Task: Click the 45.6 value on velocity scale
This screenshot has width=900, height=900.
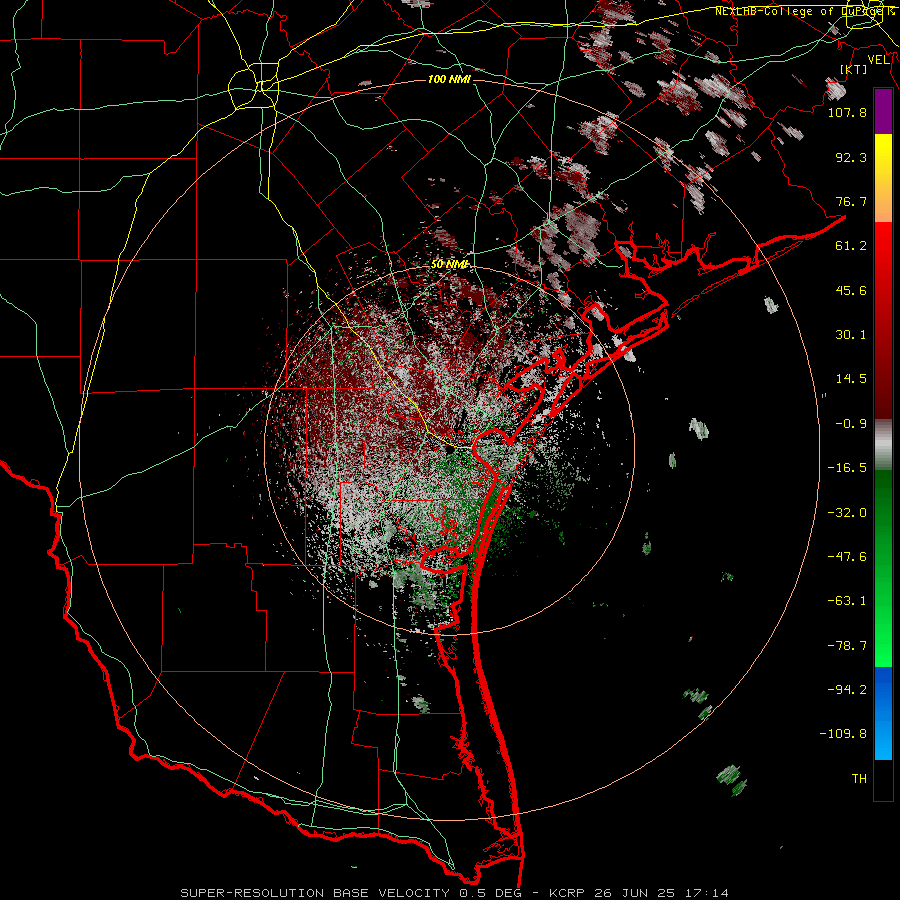Action: [851, 290]
